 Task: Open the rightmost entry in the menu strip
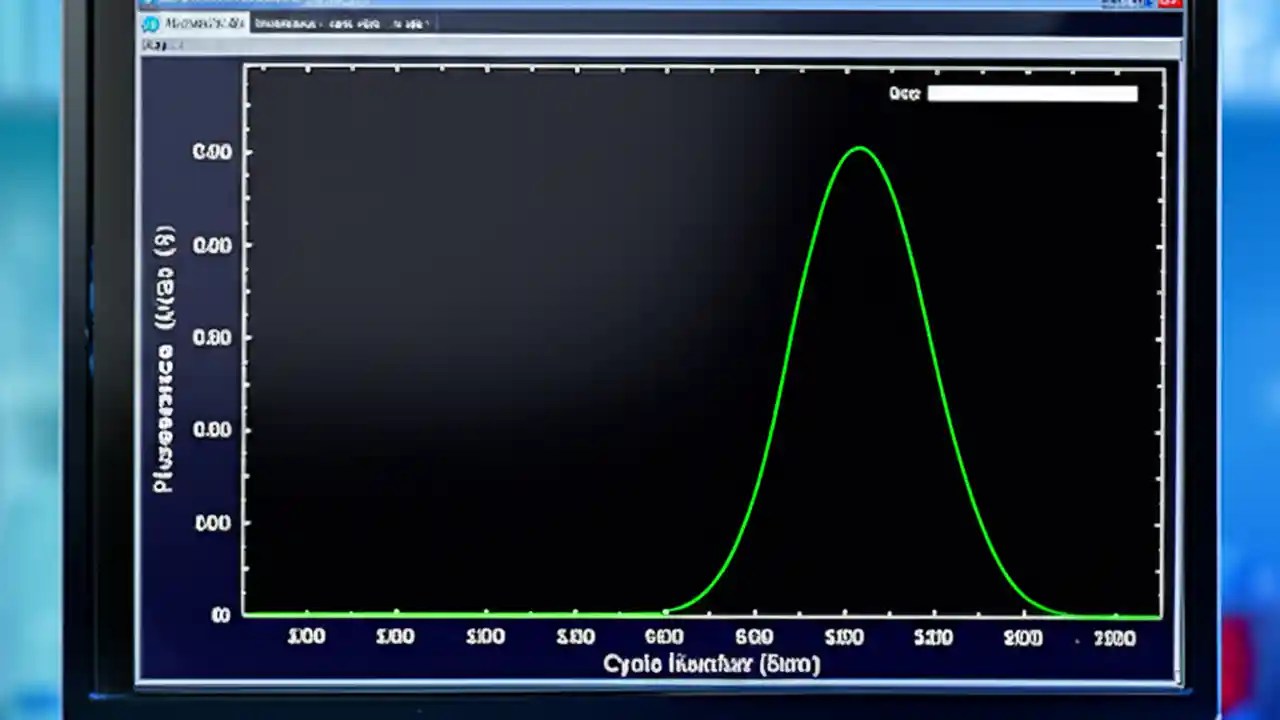[409, 24]
